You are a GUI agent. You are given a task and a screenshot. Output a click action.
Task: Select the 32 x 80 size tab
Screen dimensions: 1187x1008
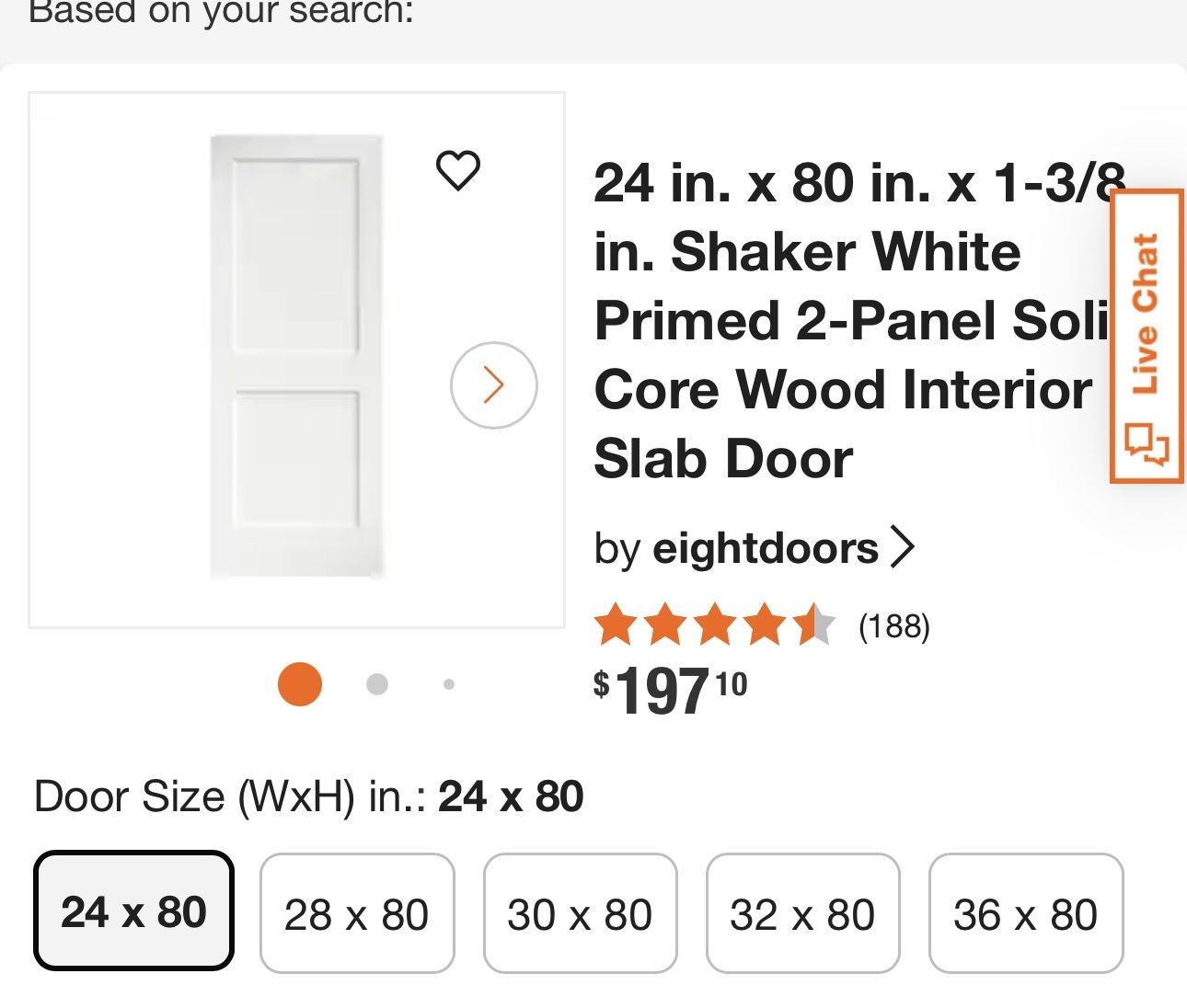click(801, 912)
